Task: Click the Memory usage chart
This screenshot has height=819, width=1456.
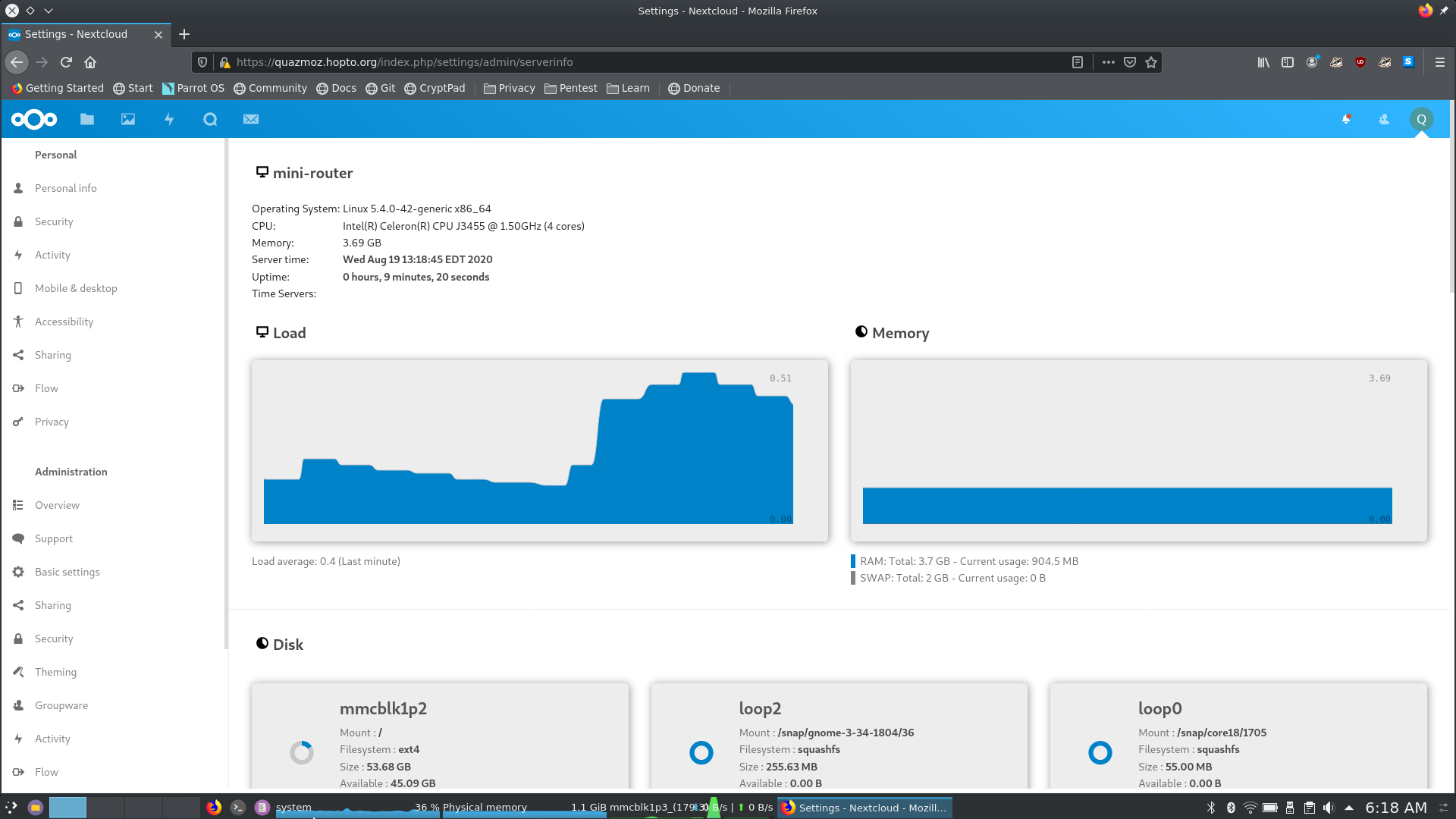Action: [x=1139, y=450]
